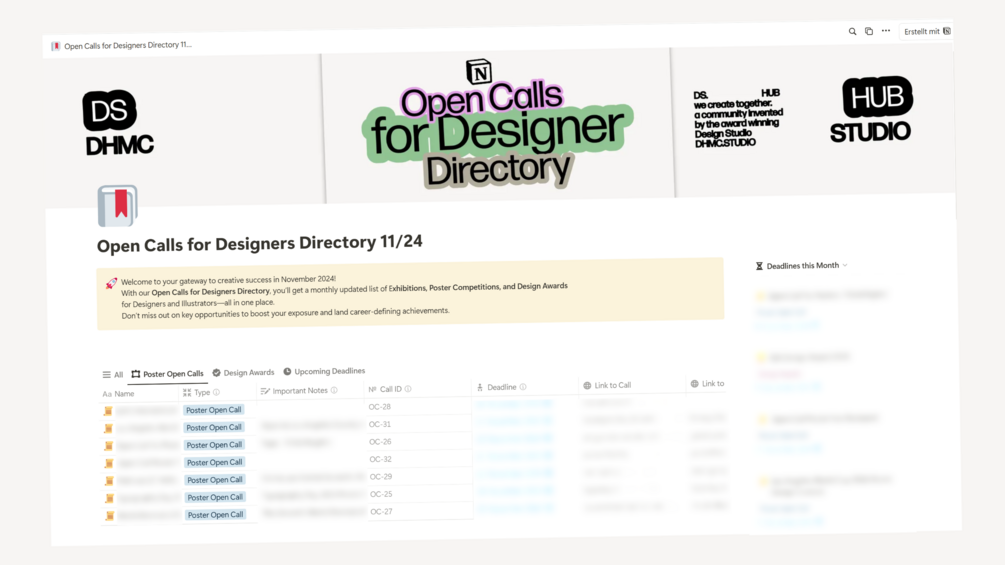Click the "Type" column header
This screenshot has height=565, width=1005.
[202, 393]
